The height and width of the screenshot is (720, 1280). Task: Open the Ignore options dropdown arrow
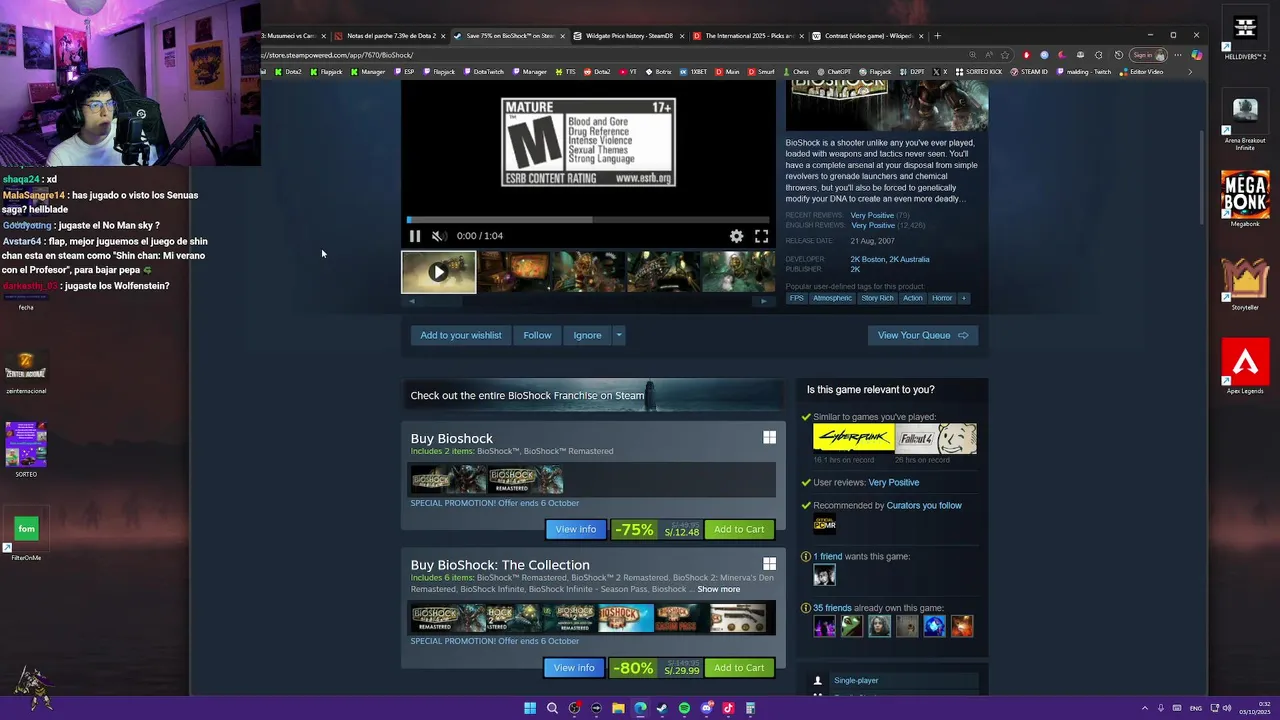tap(619, 335)
